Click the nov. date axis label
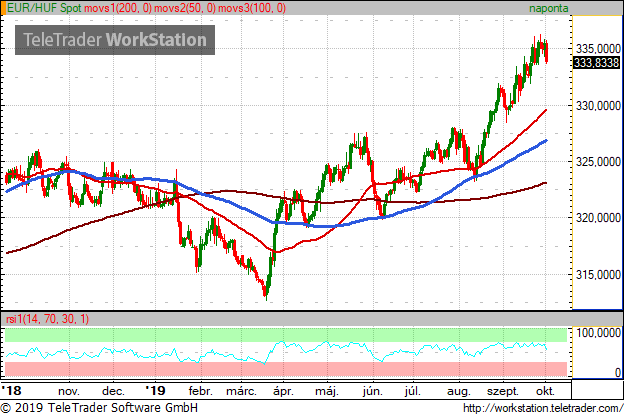Image resolution: width=624 pixels, height=417 pixels. point(69,391)
